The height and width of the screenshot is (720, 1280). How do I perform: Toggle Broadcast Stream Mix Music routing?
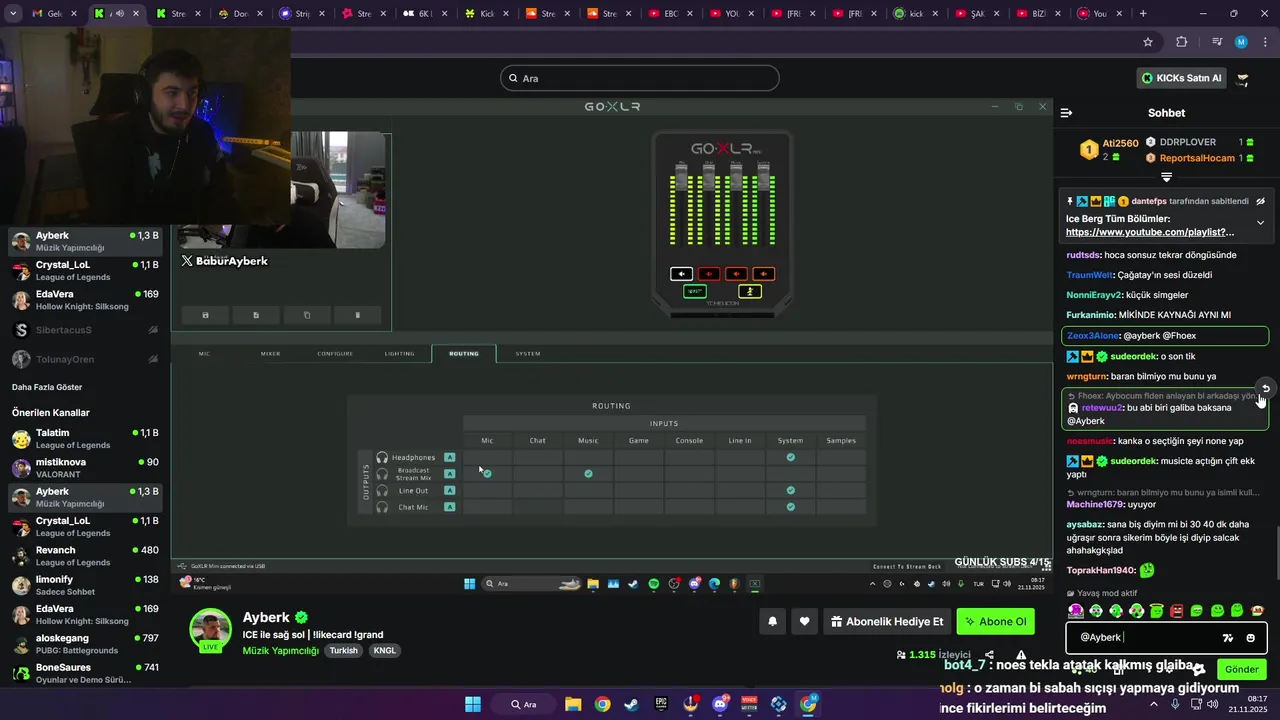588,474
